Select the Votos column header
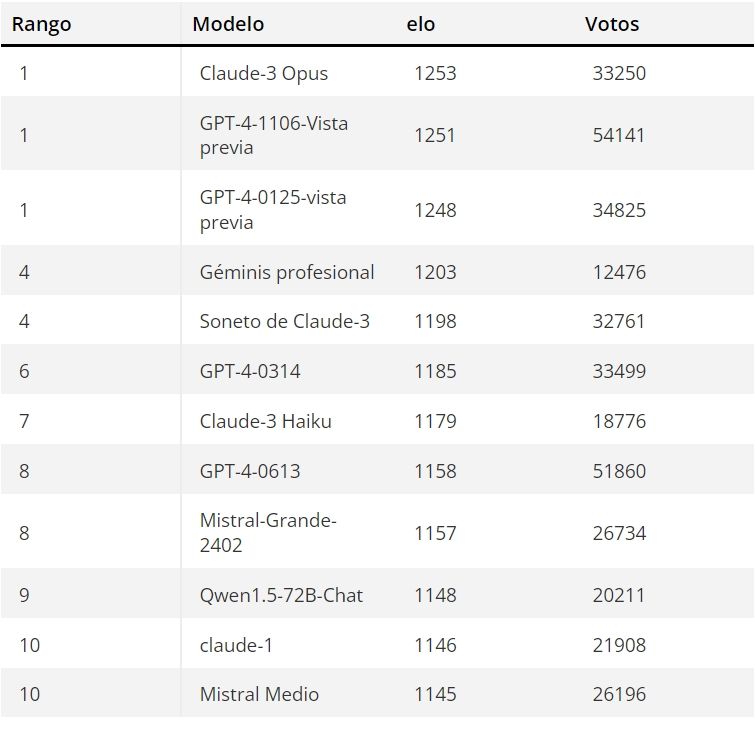Screen dimensions: 755x743 (612, 25)
